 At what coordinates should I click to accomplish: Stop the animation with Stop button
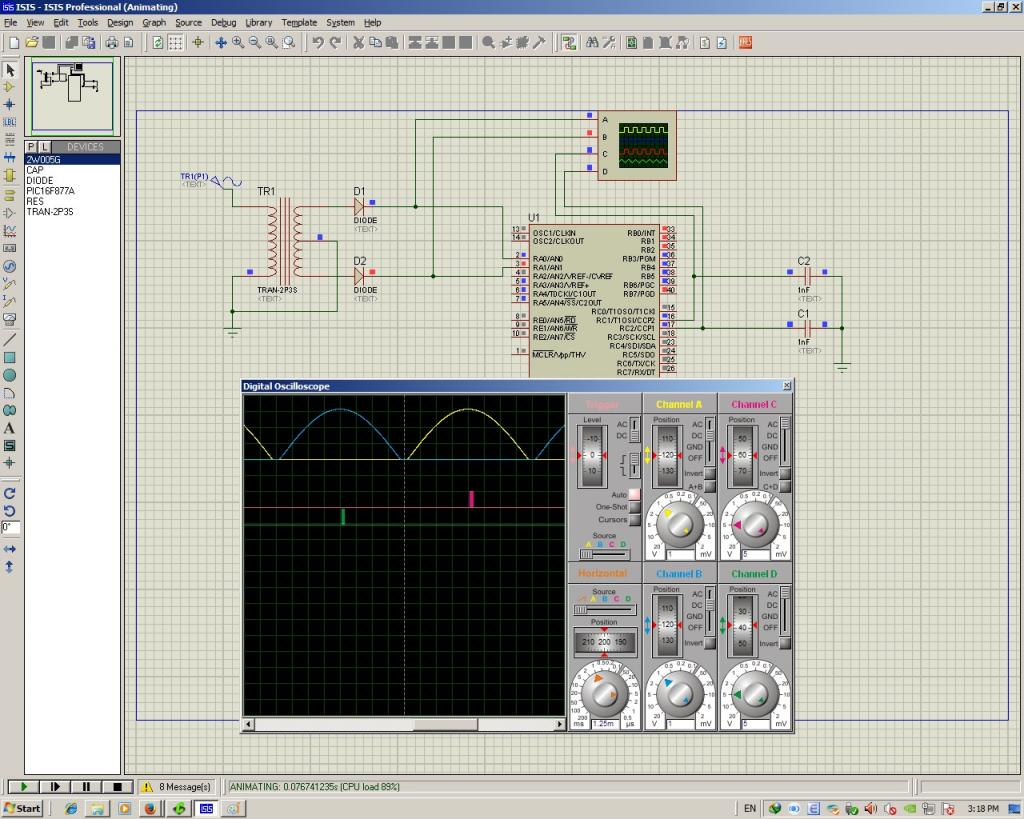[x=116, y=787]
